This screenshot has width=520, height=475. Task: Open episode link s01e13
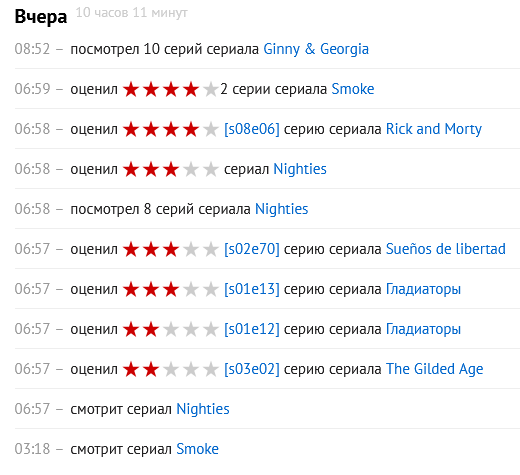(252, 289)
